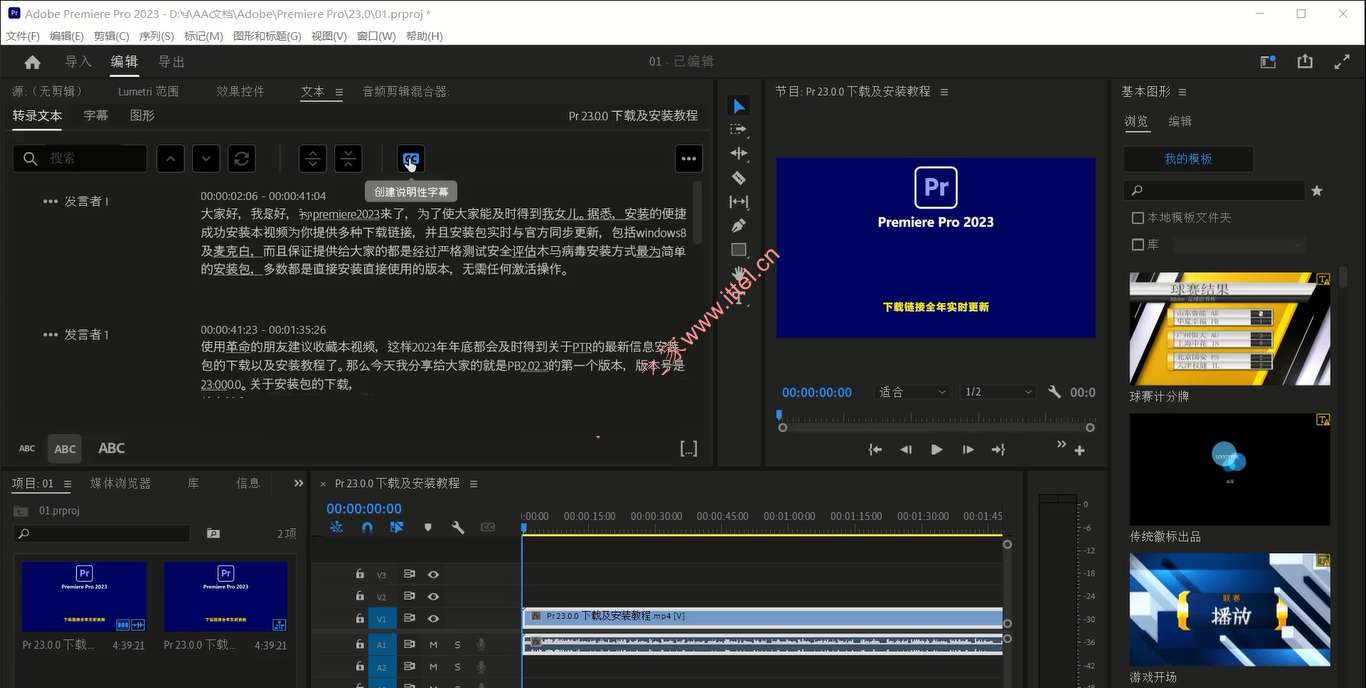Enable the 库 checkbox
This screenshot has height=688, width=1366.
coord(1137,244)
